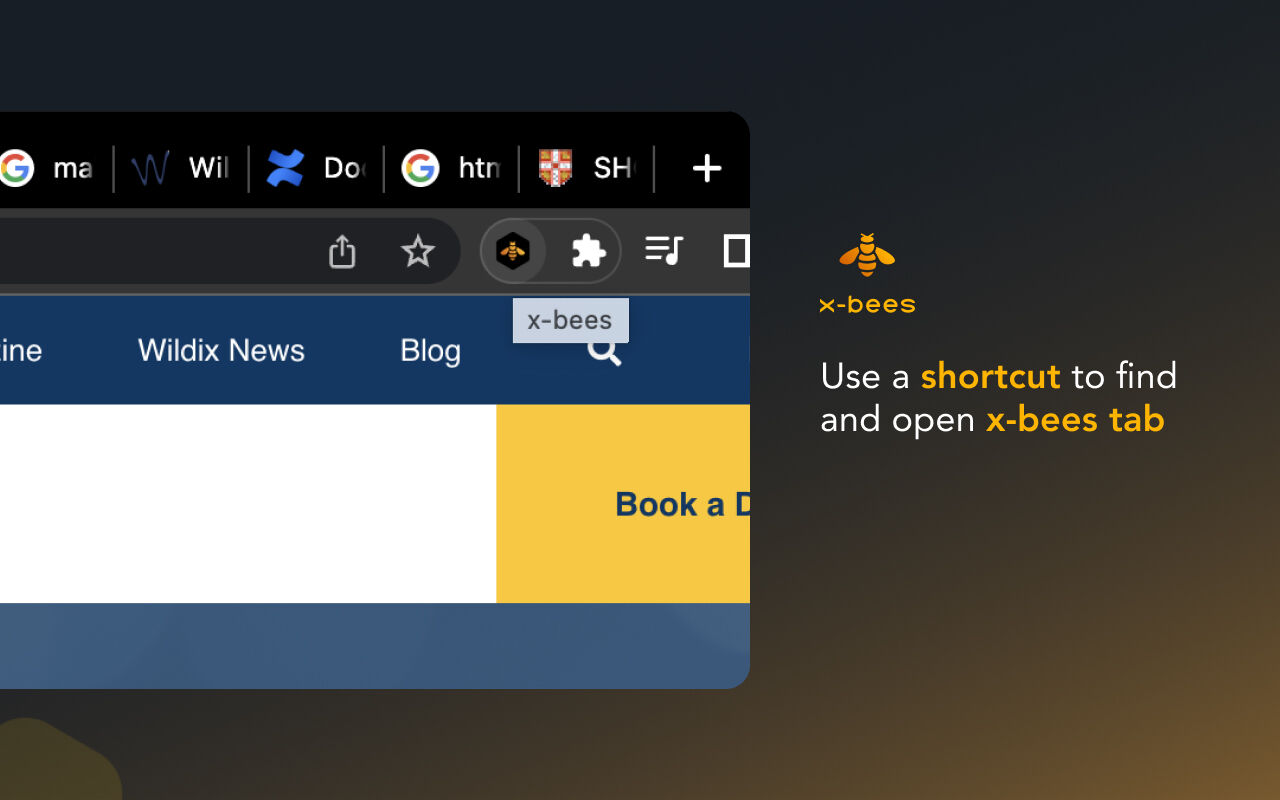Viewport: 1280px width, 800px height.
Task: Switch to the Google 'htn' tab
Action: 451,168
